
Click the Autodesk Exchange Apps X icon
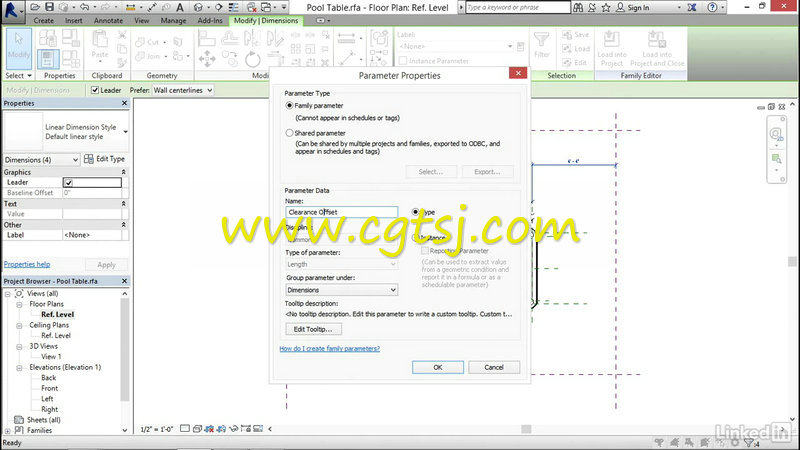(692, 7)
